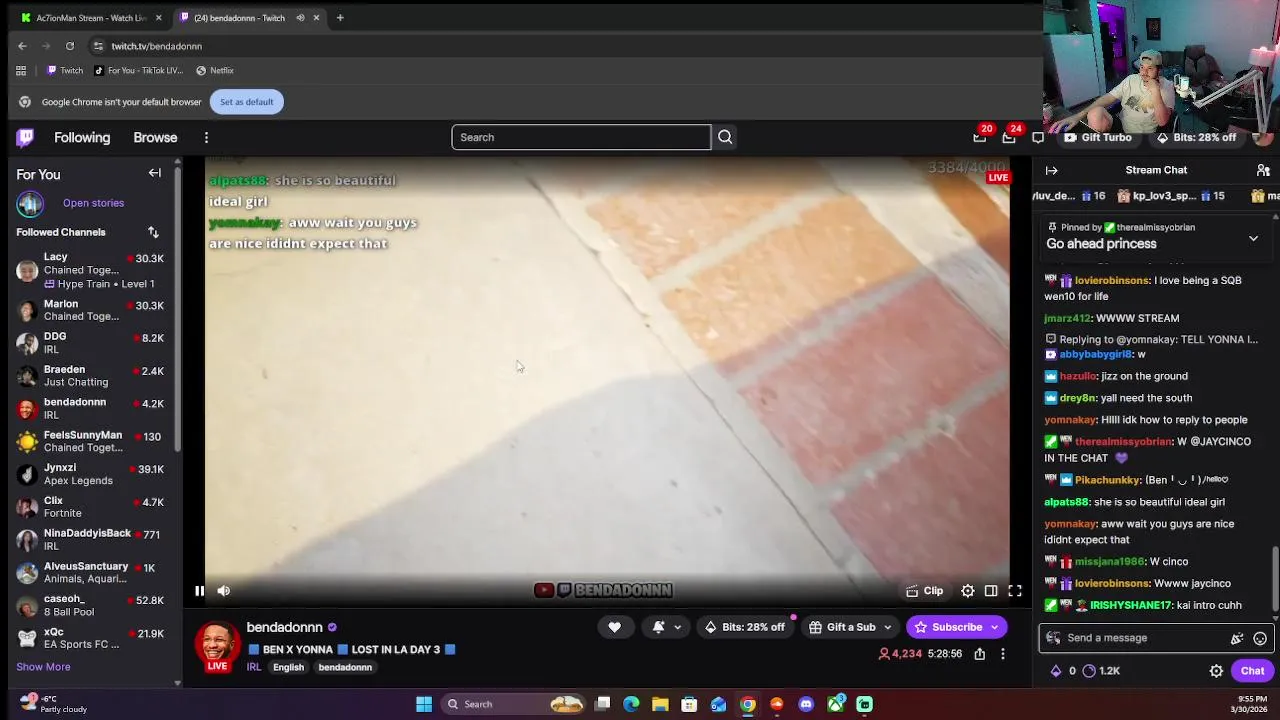This screenshot has width=1280, height=720.
Task: Open Clix's Fortnite channel
Action: [90, 507]
